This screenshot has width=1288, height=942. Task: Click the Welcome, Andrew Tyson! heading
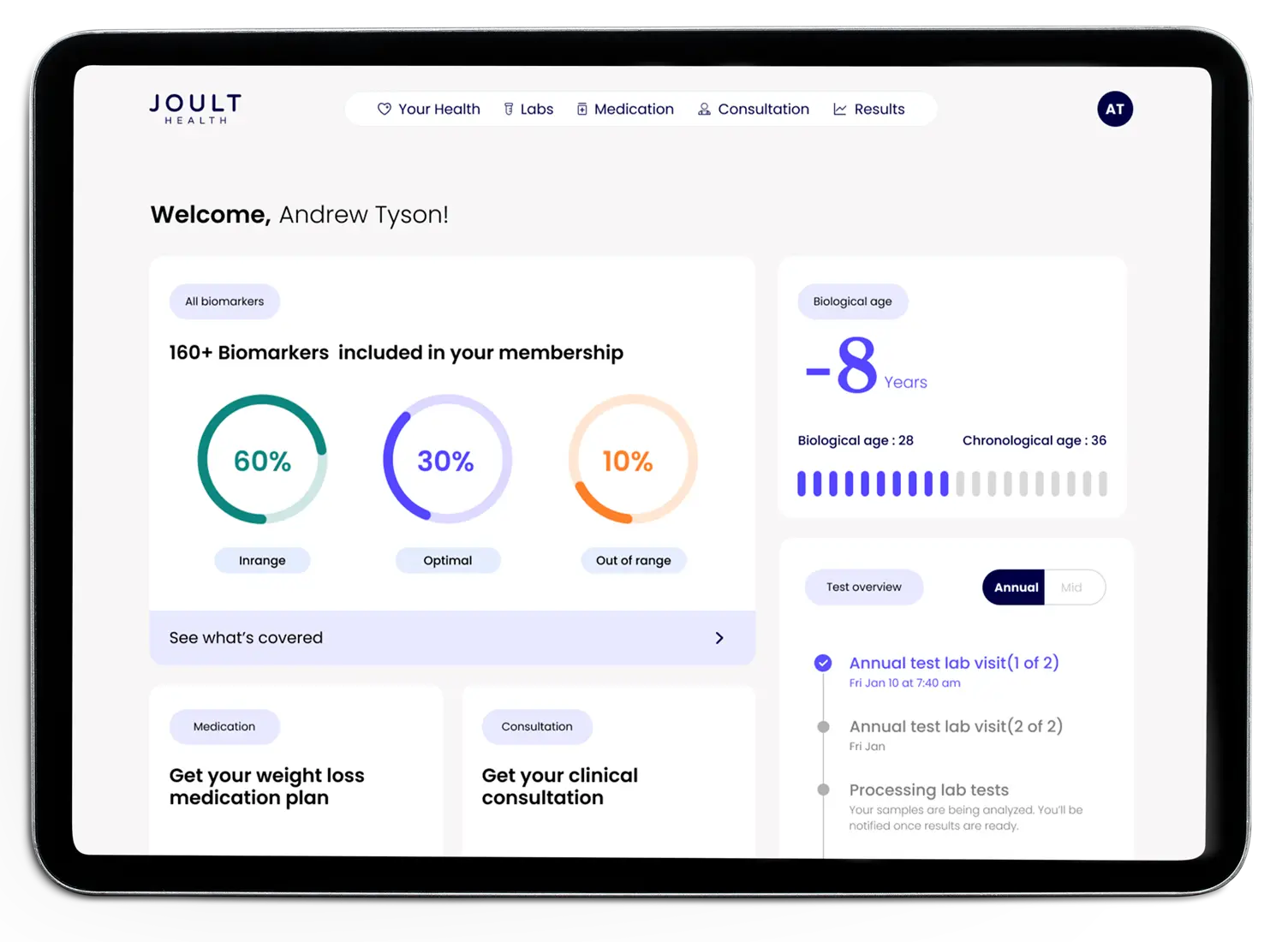click(300, 214)
